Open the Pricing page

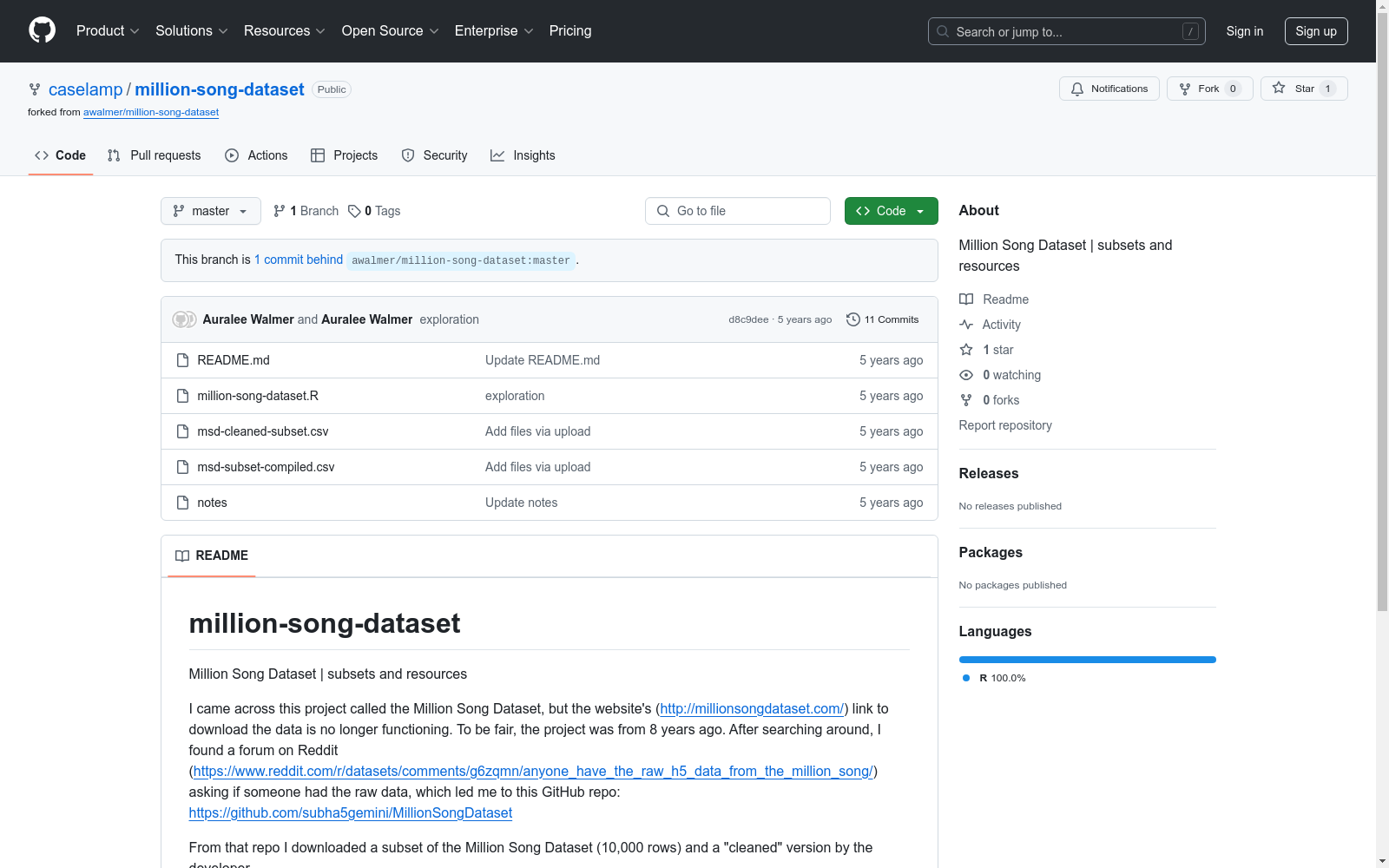point(570,31)
